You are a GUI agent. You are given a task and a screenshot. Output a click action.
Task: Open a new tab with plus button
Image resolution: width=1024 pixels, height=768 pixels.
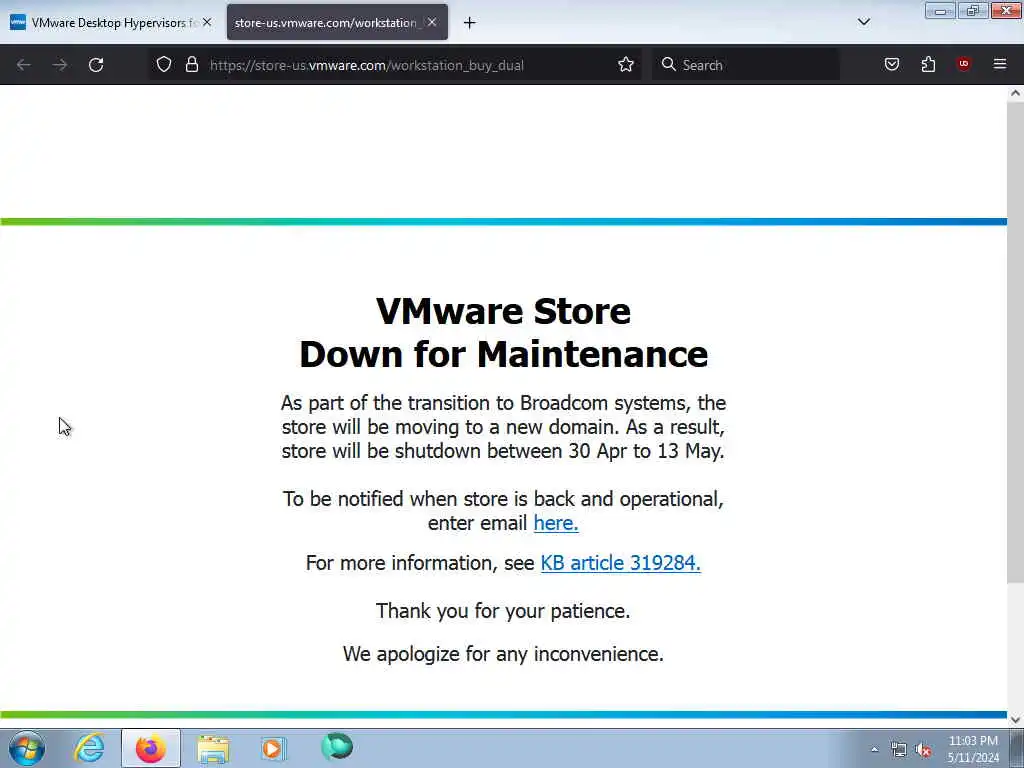click(470, 23)
